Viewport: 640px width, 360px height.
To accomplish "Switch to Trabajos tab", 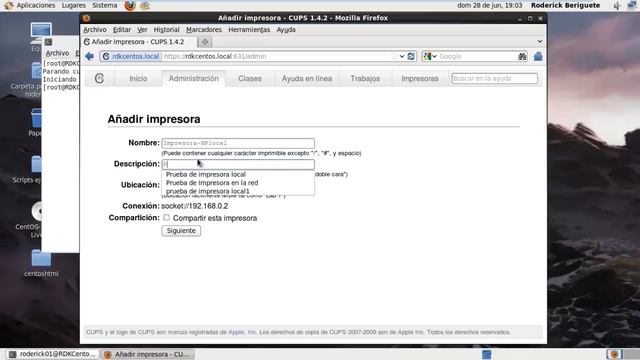I will click(365, 78).
